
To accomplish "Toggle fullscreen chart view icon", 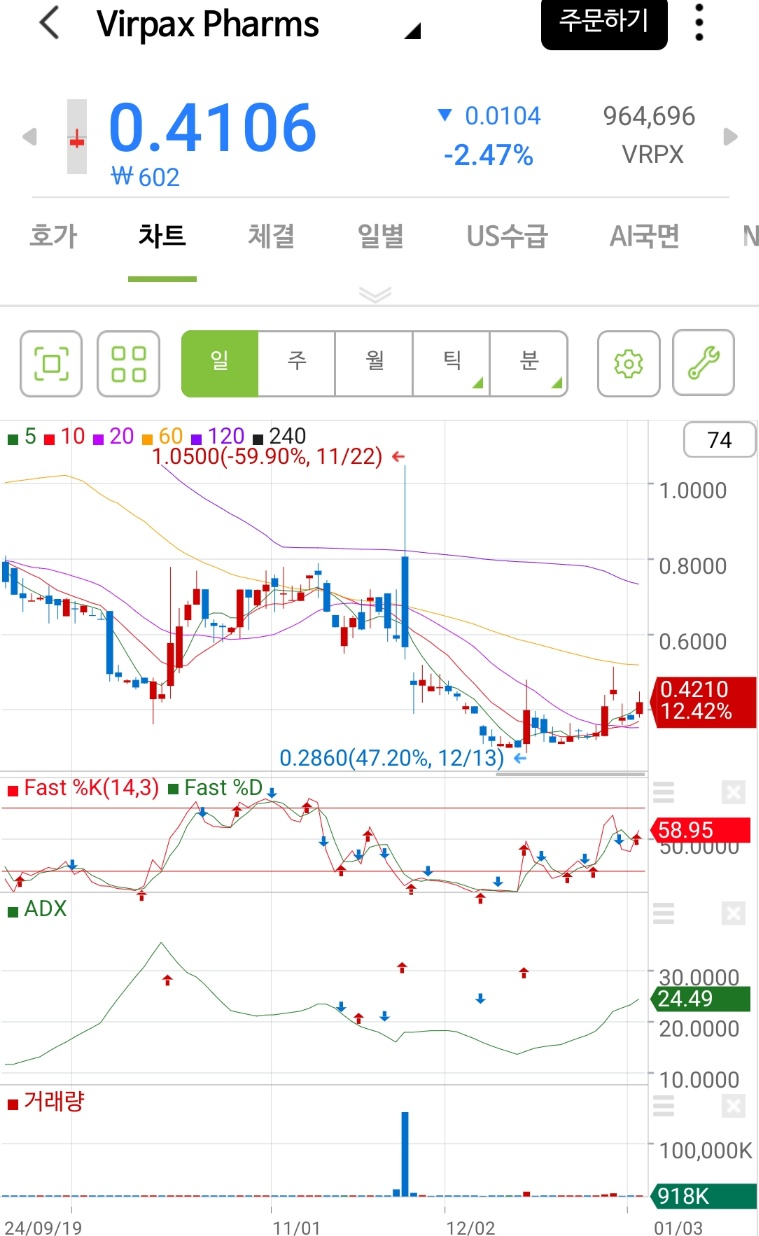I will 52,363.
